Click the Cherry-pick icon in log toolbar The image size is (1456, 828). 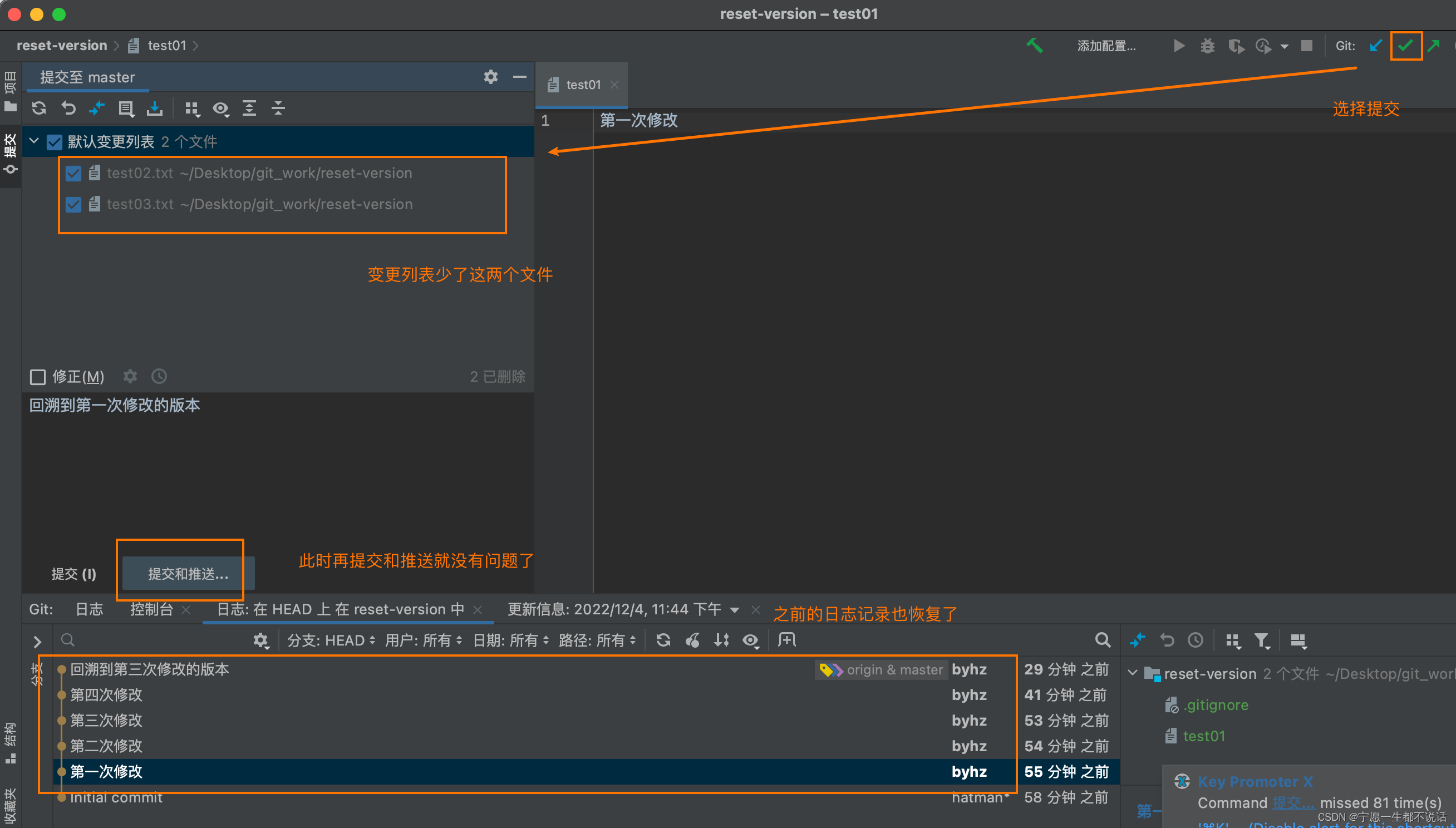click(x=692, y=640)
